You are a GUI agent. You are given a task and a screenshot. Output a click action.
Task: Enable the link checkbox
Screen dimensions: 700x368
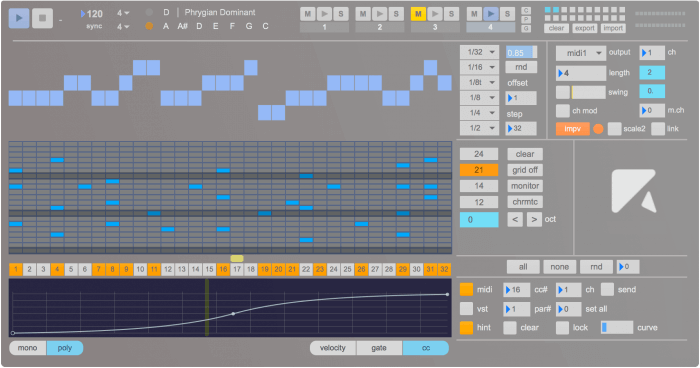pyautogui.click(x=658, y=129)
